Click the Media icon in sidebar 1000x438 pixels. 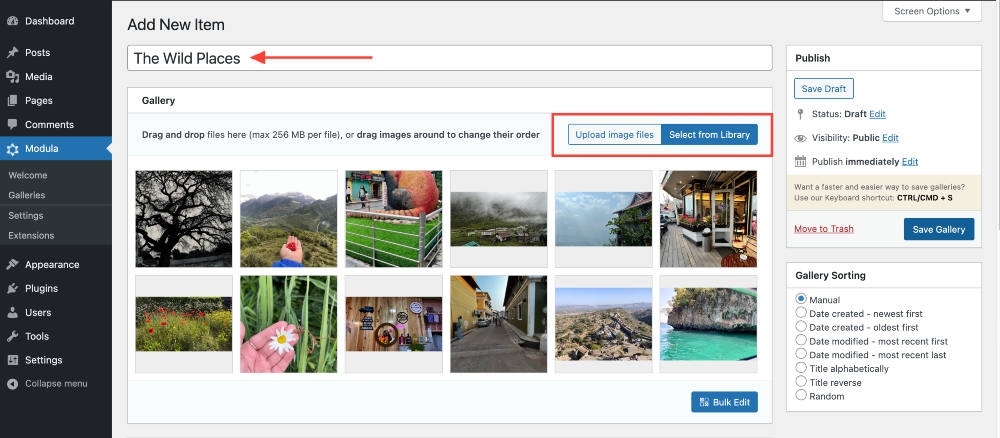(x=12, y=77)
